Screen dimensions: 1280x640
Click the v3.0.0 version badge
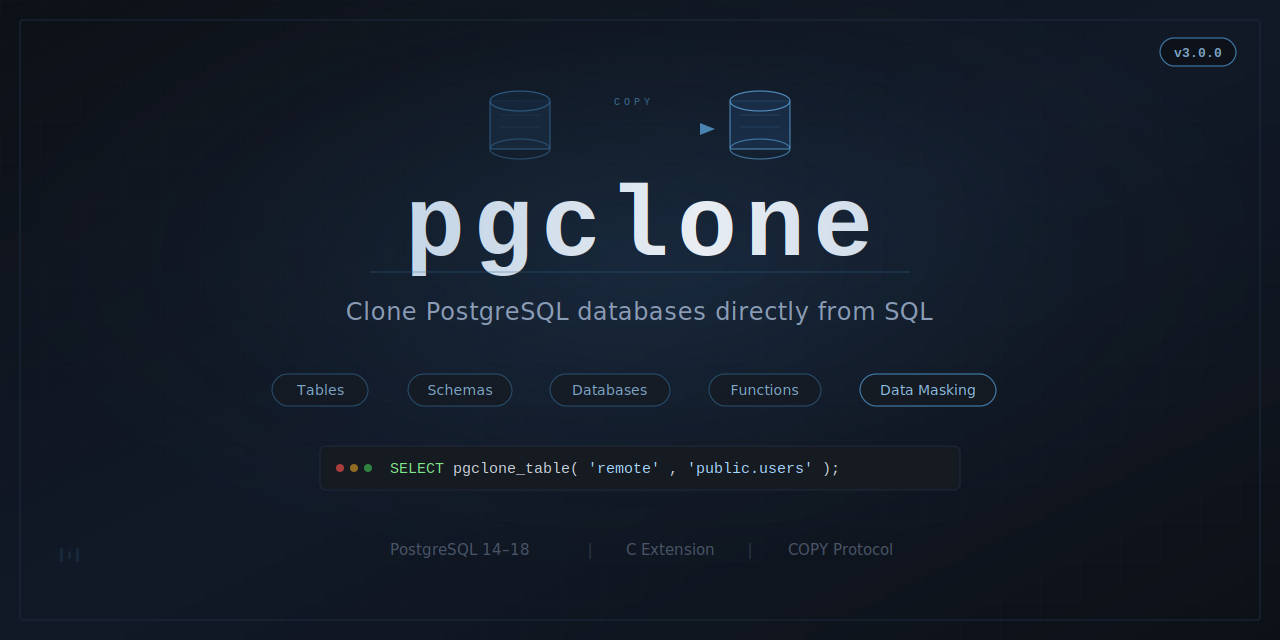(x=1198, y=52)
